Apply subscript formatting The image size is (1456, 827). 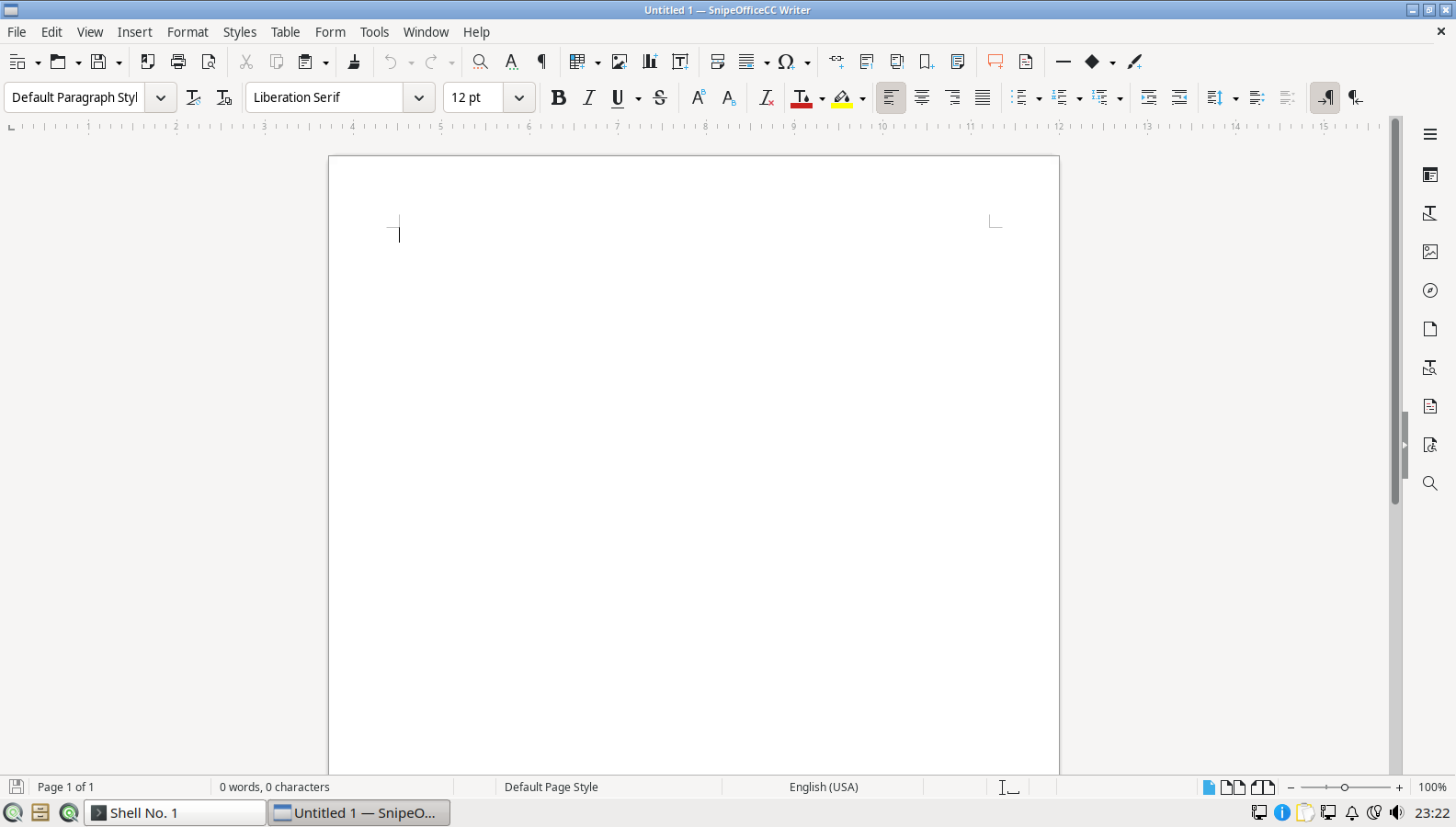[729, 97]
